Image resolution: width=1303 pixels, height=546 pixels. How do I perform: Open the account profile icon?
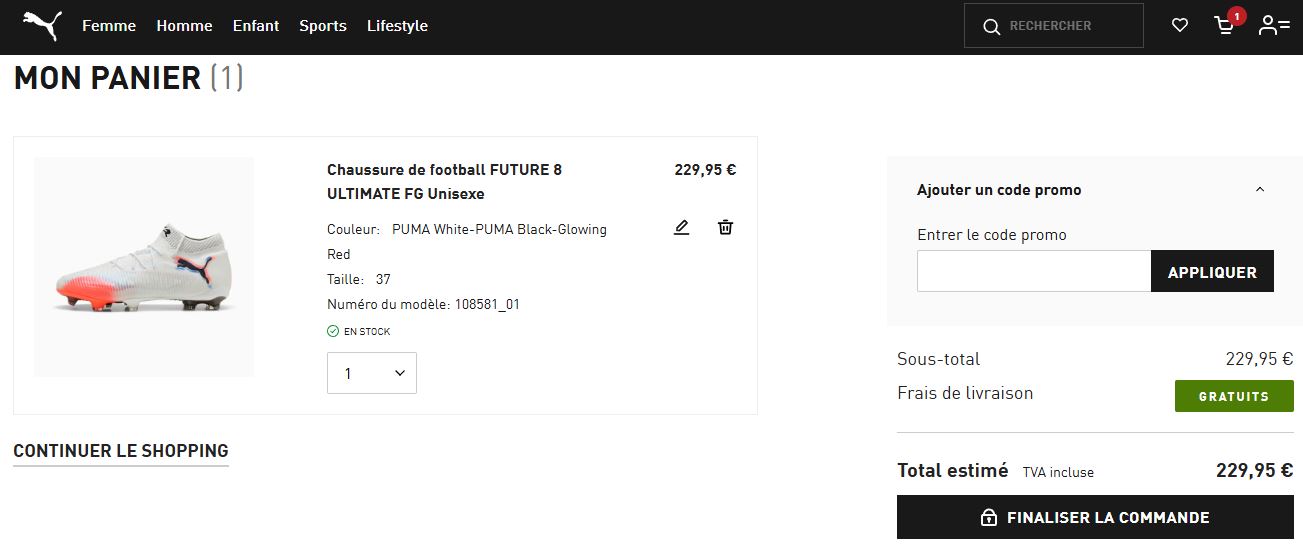pos(1273,26)
